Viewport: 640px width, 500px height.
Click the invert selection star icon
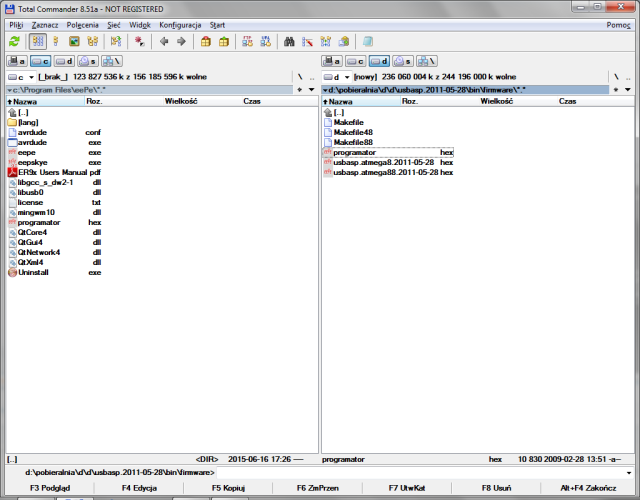point(139,41)
